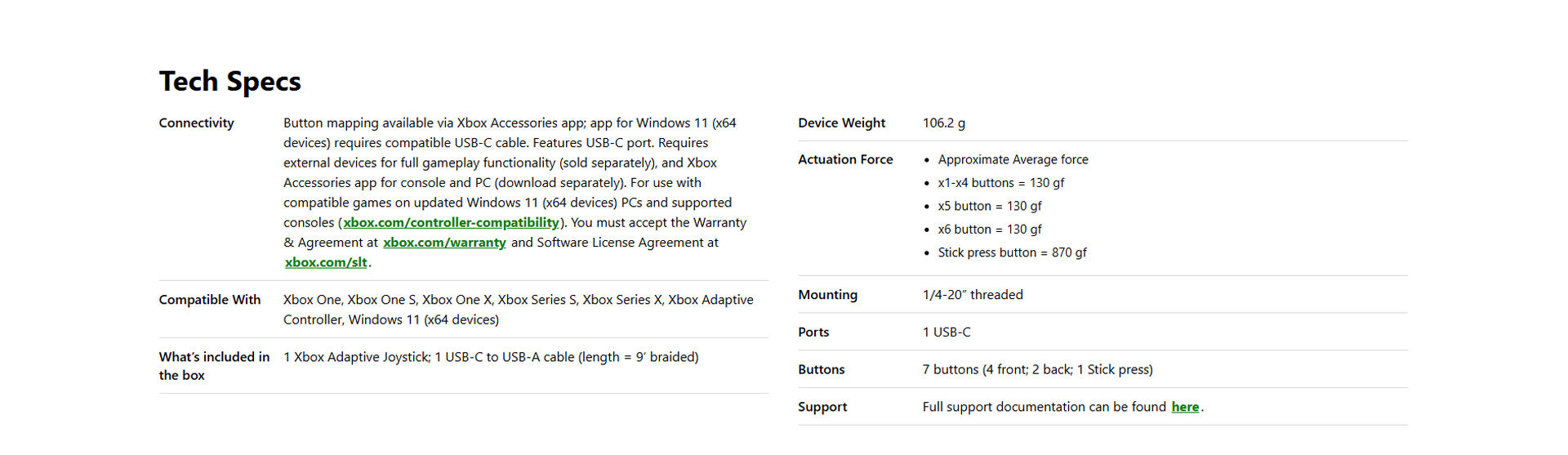This screenshot has height=455, width=1568.
Task: Click the What's included in the box label
Action: click(214, 366)
